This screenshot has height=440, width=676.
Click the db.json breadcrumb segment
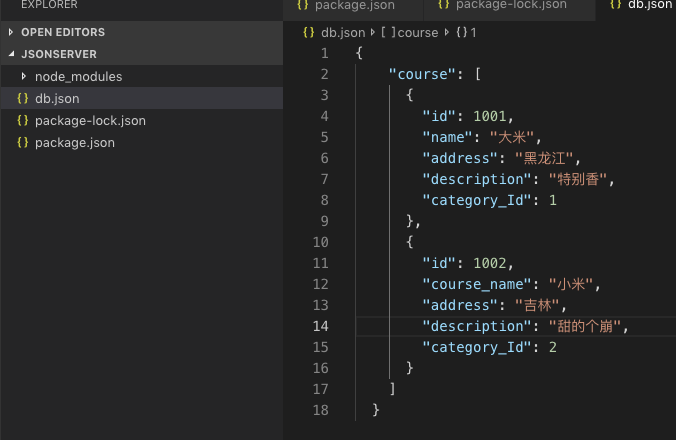343,32
